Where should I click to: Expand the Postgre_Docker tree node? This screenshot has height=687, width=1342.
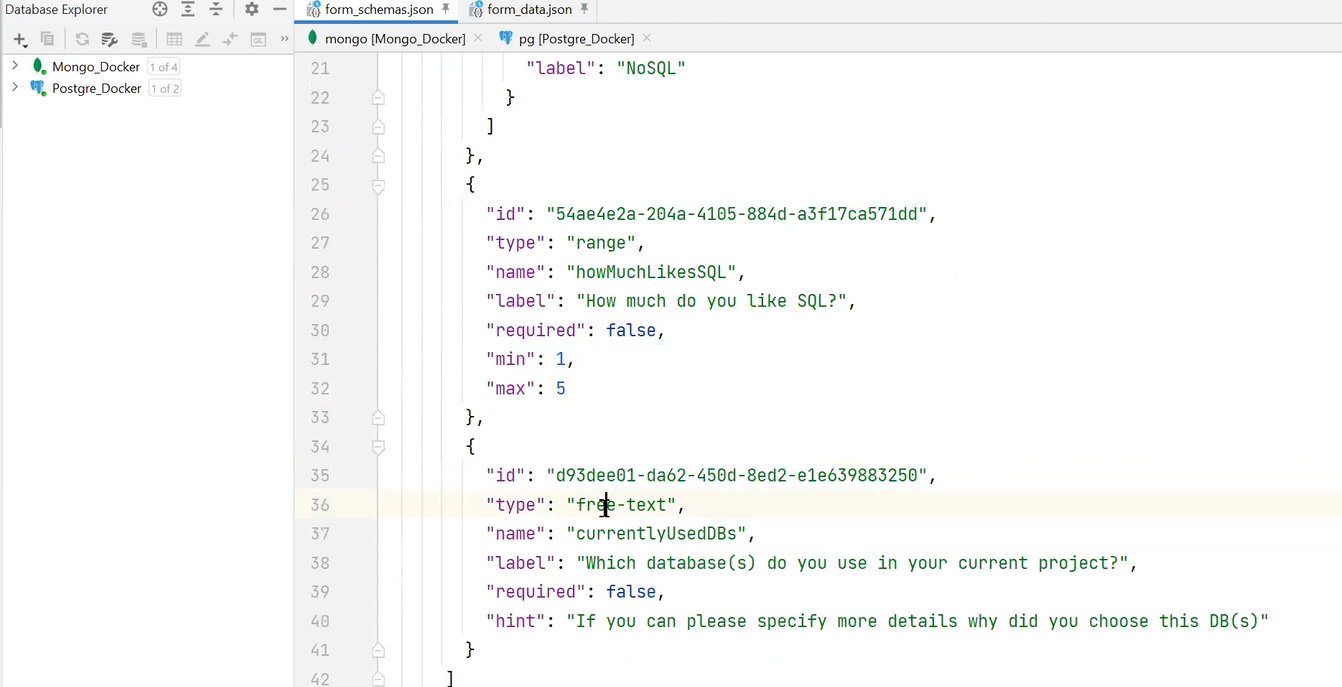(13, 88)
